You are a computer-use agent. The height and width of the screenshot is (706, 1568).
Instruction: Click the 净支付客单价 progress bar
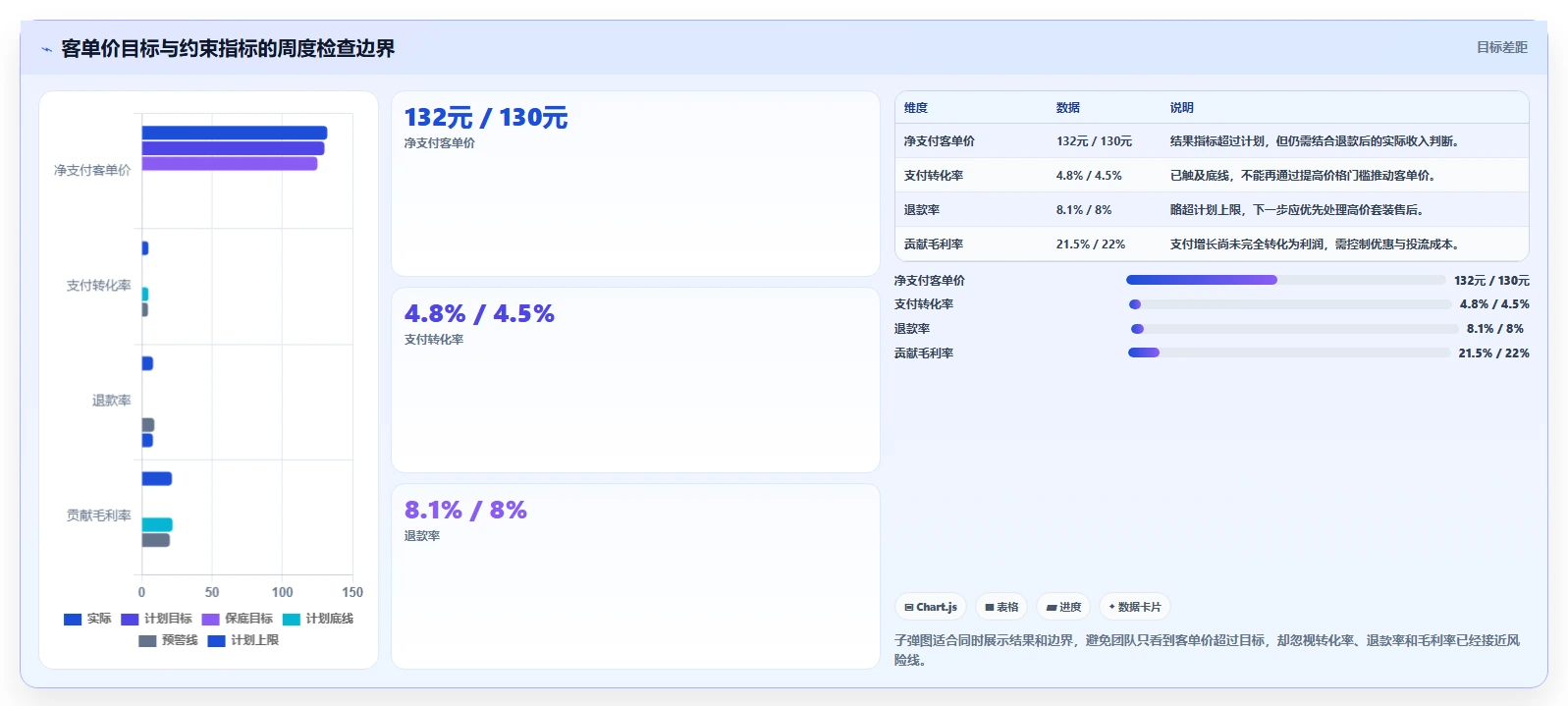coord(1286,280)
